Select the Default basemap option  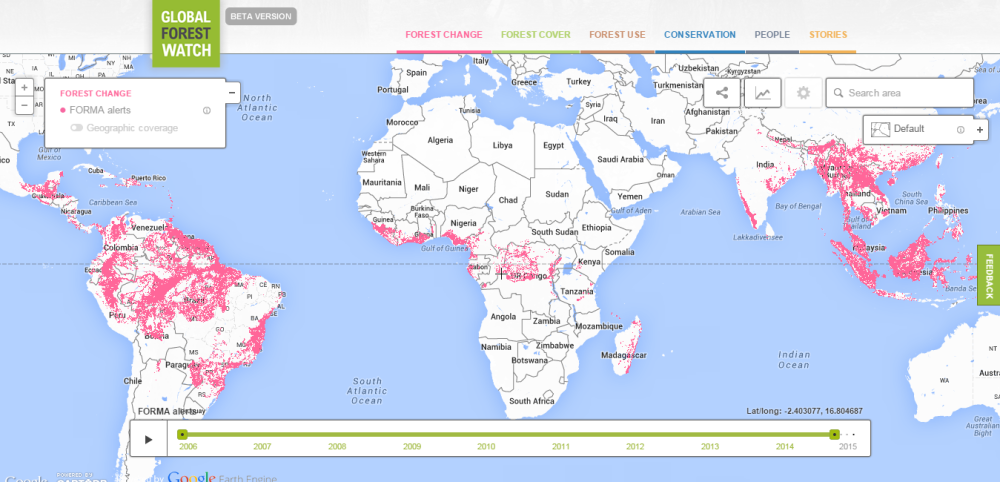coord(909,129)
